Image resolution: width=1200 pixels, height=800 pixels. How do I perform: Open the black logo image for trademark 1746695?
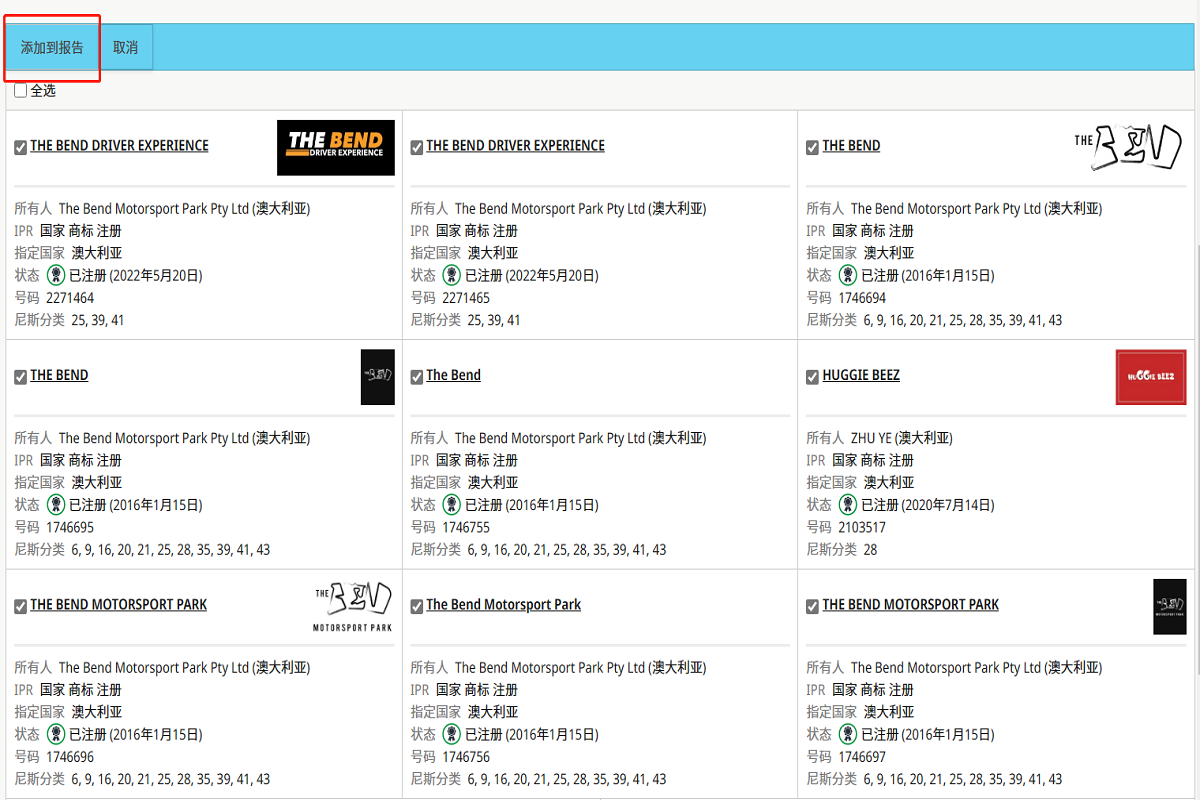point(378,377)
